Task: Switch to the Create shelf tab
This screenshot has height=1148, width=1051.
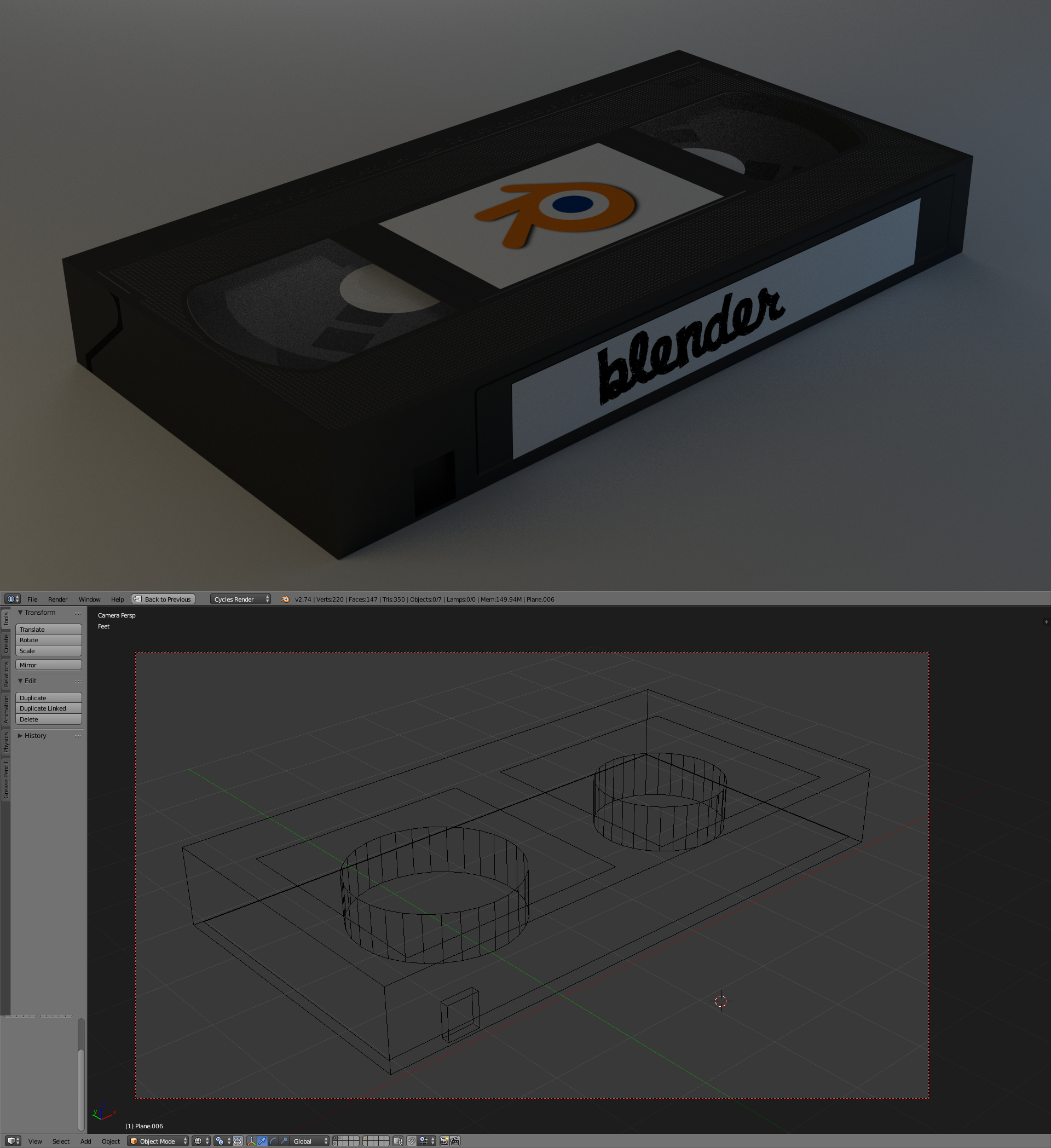Action: [5, 643]
